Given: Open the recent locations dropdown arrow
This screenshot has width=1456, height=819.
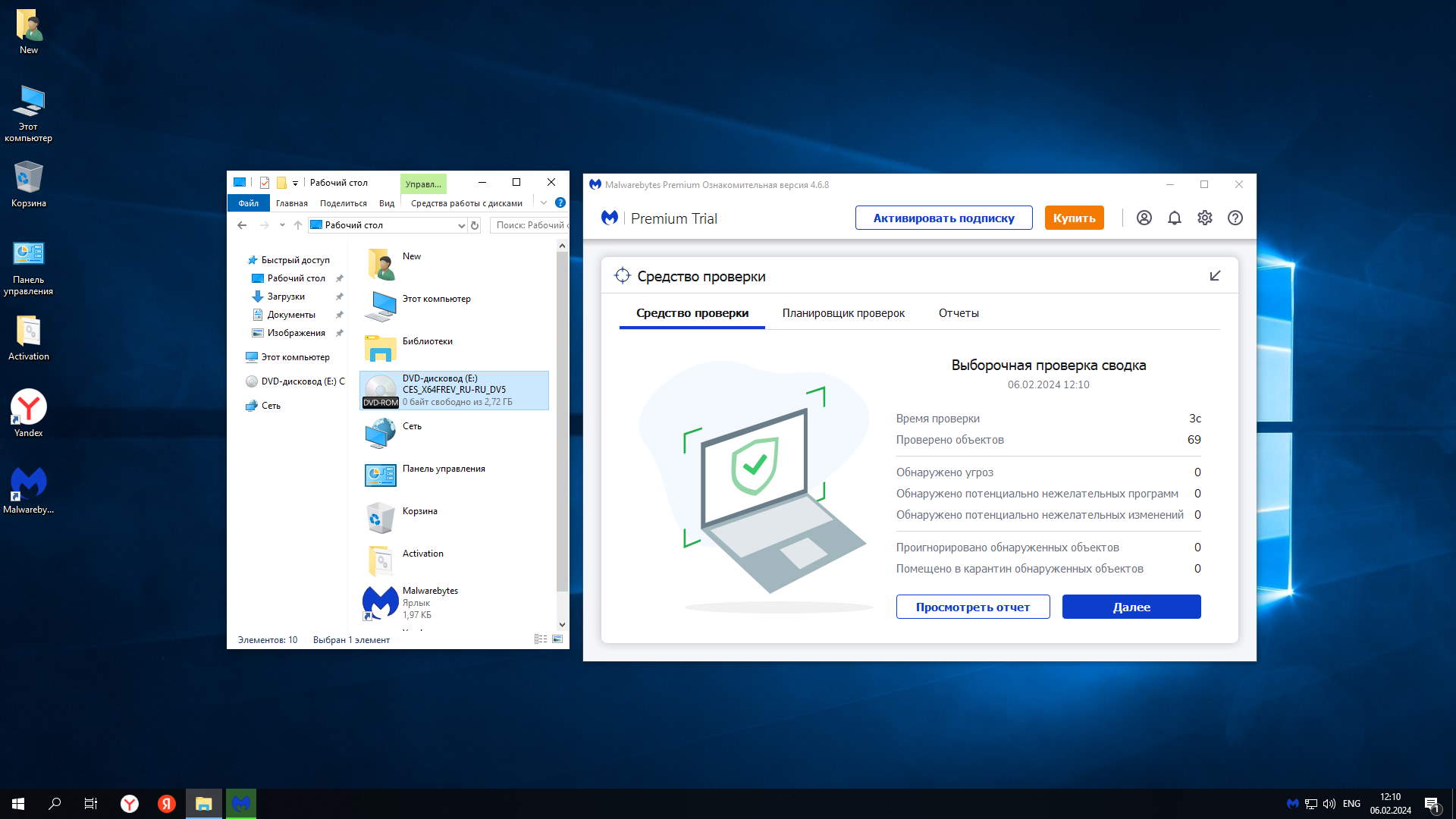Looking at the screenshot, I should (x=282, y=225).
